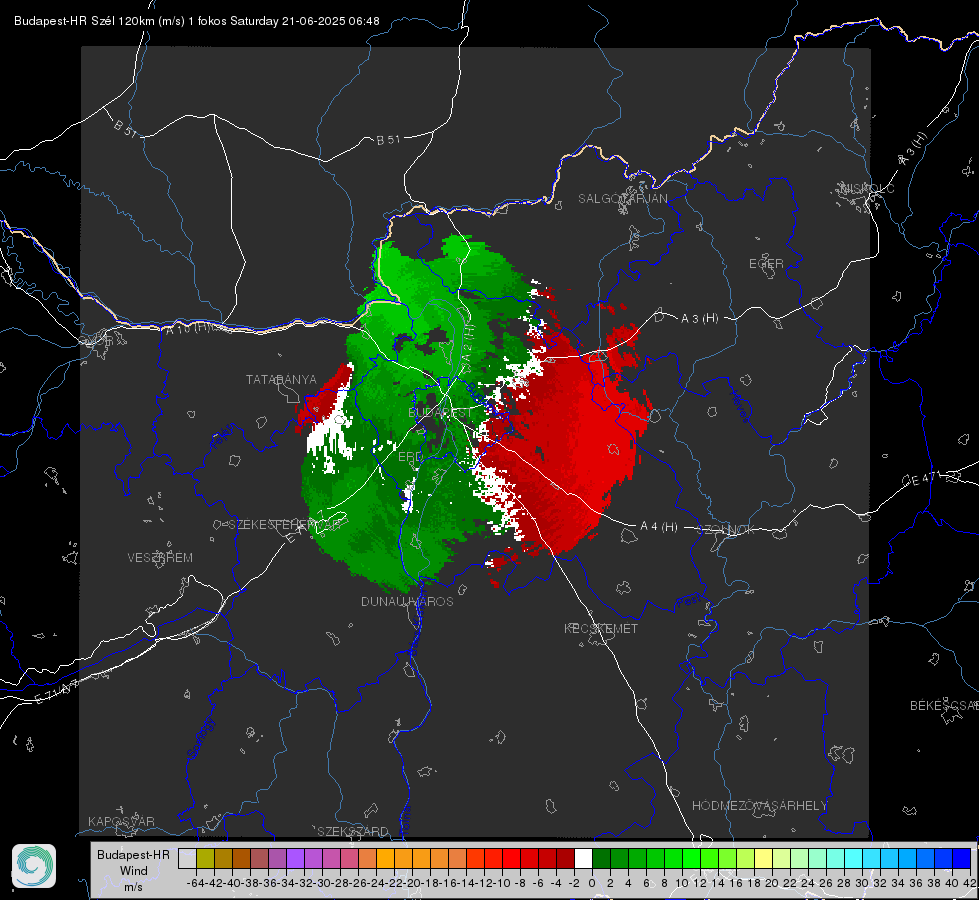Click the "Budapest-HR Wind m/s" legend caption
Viewport: 979px width, 900px height.
click(134, 871)
